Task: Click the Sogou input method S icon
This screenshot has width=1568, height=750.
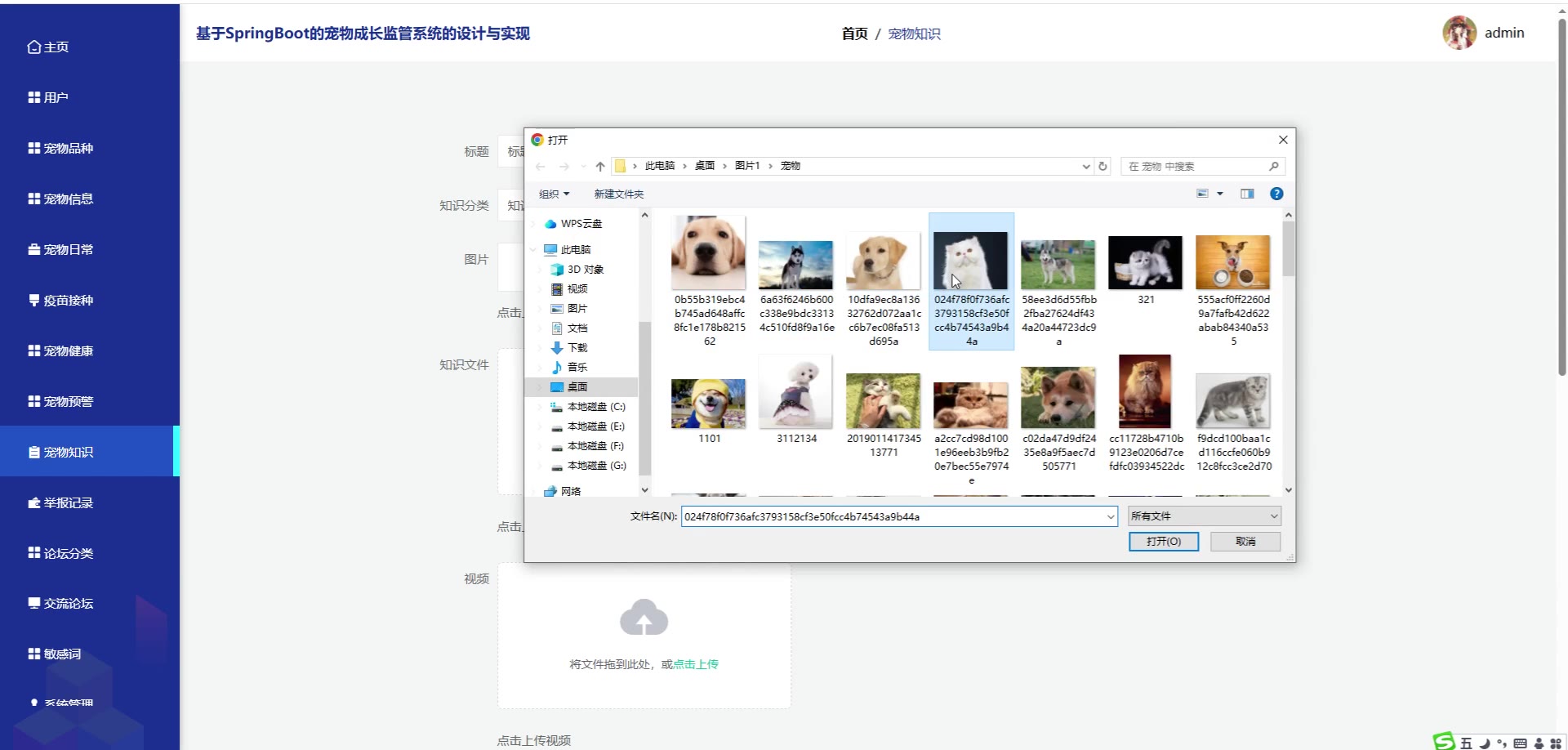Action: (x=1444, y=741)
